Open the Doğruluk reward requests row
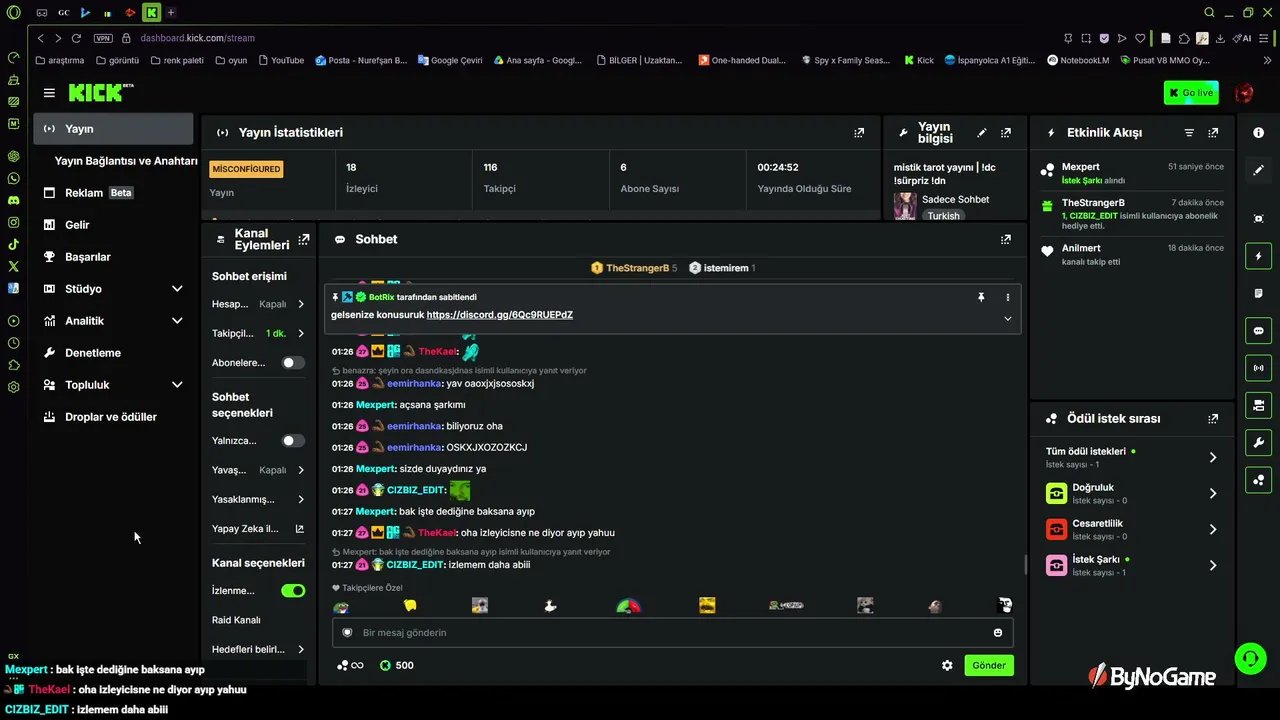Screen dimensions: 1280x720 click(1131, 493)
